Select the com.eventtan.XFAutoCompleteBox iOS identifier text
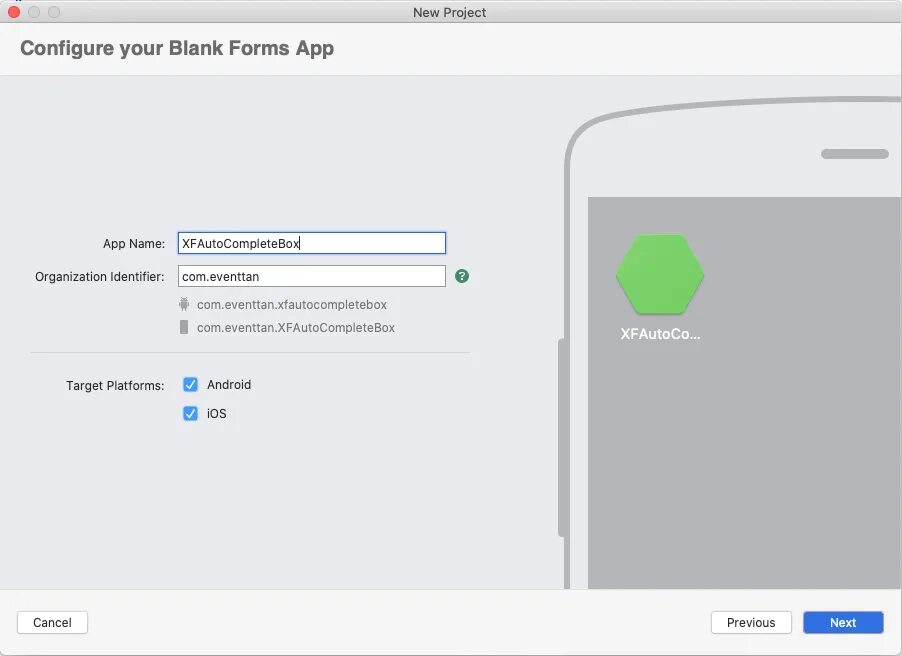Image resolution: width=902 pixels, height=656 pixels. tap(296, 327)
